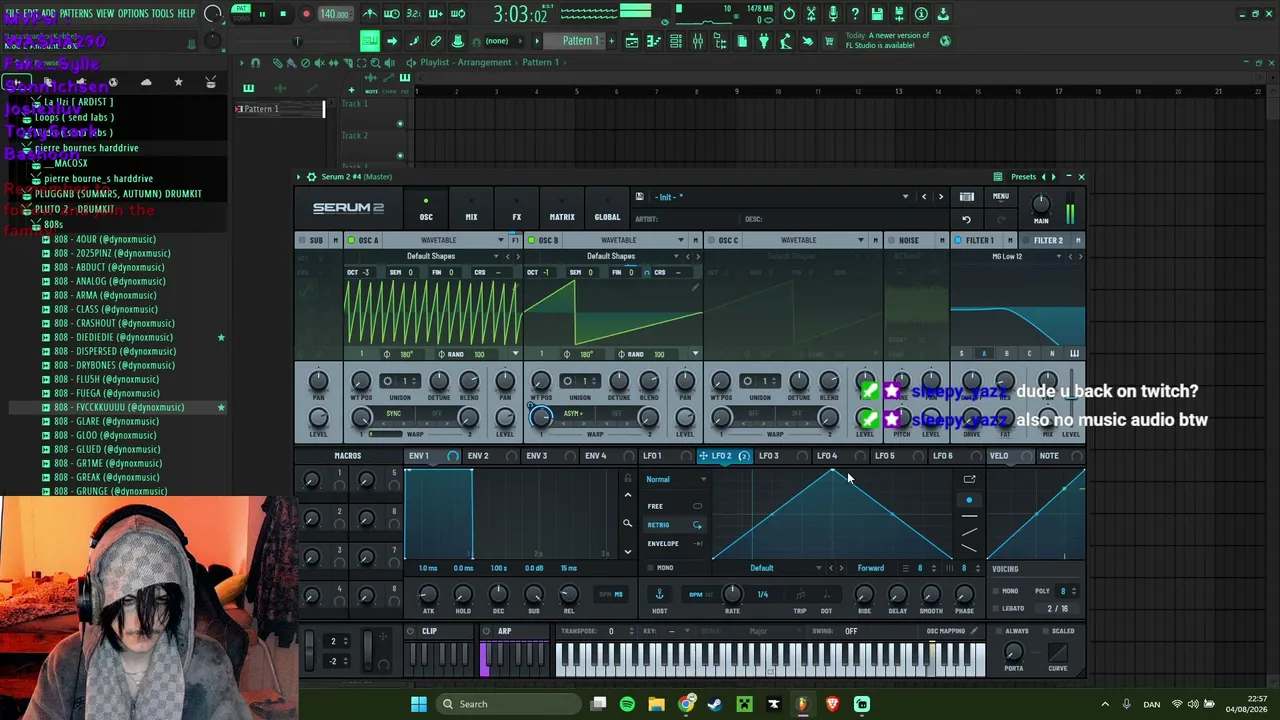Open the Serum MENU button
Image resolution: width=1280 pixels, height=720 pixels.
[1001, 197]
